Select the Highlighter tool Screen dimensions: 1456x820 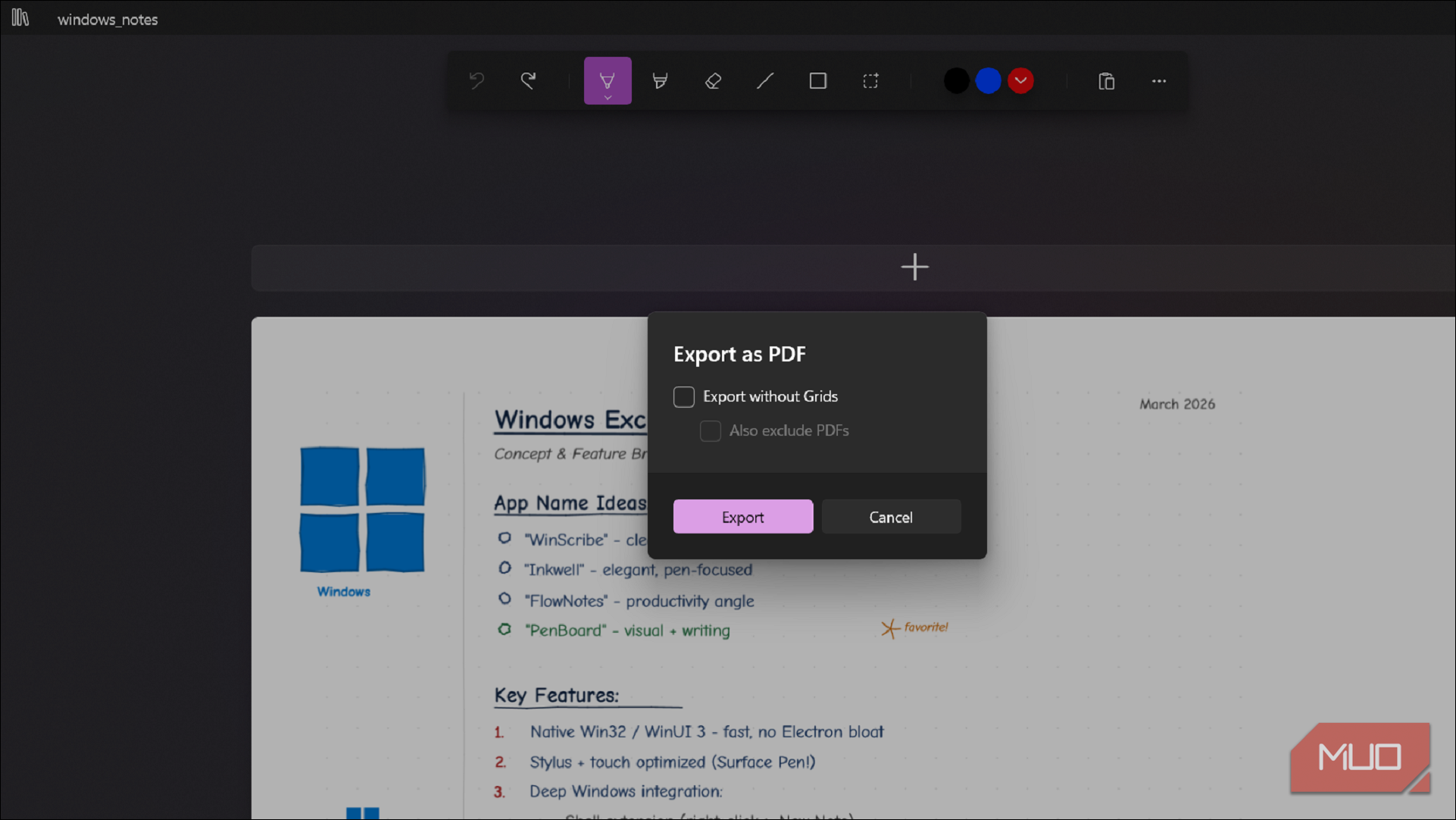tap(660, 80)
